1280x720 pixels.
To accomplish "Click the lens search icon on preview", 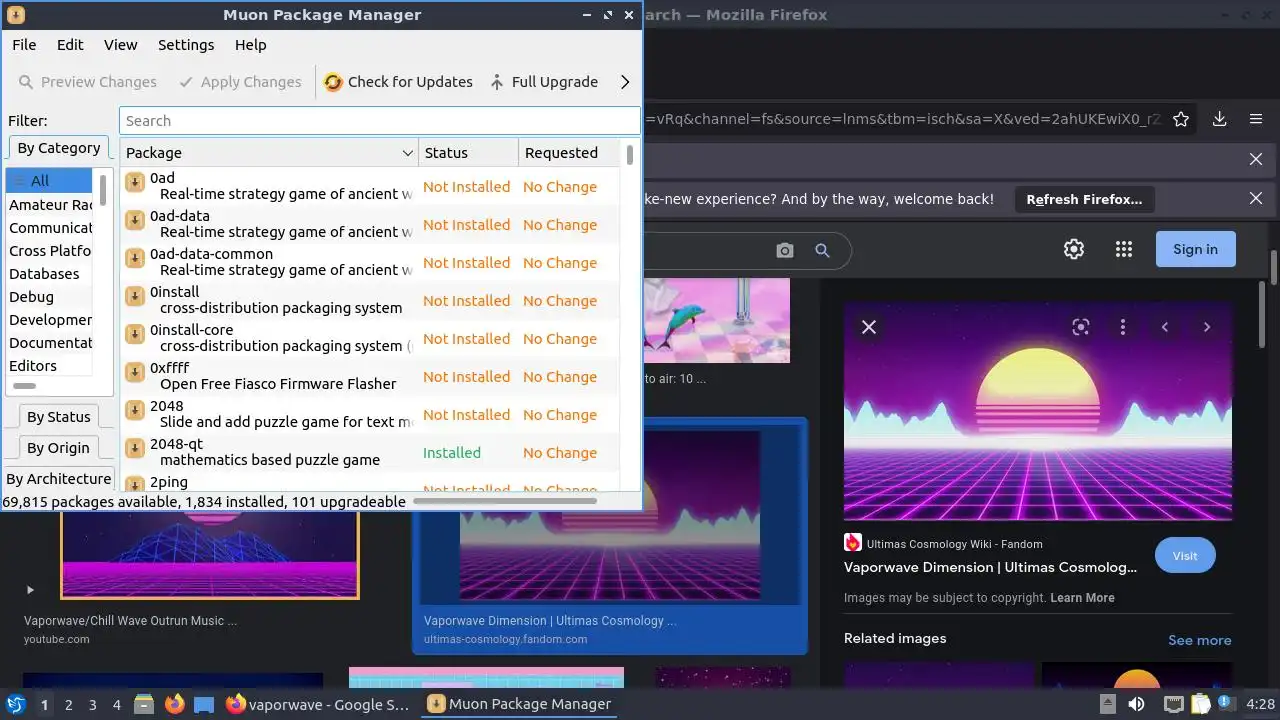I will [1080, 327].
